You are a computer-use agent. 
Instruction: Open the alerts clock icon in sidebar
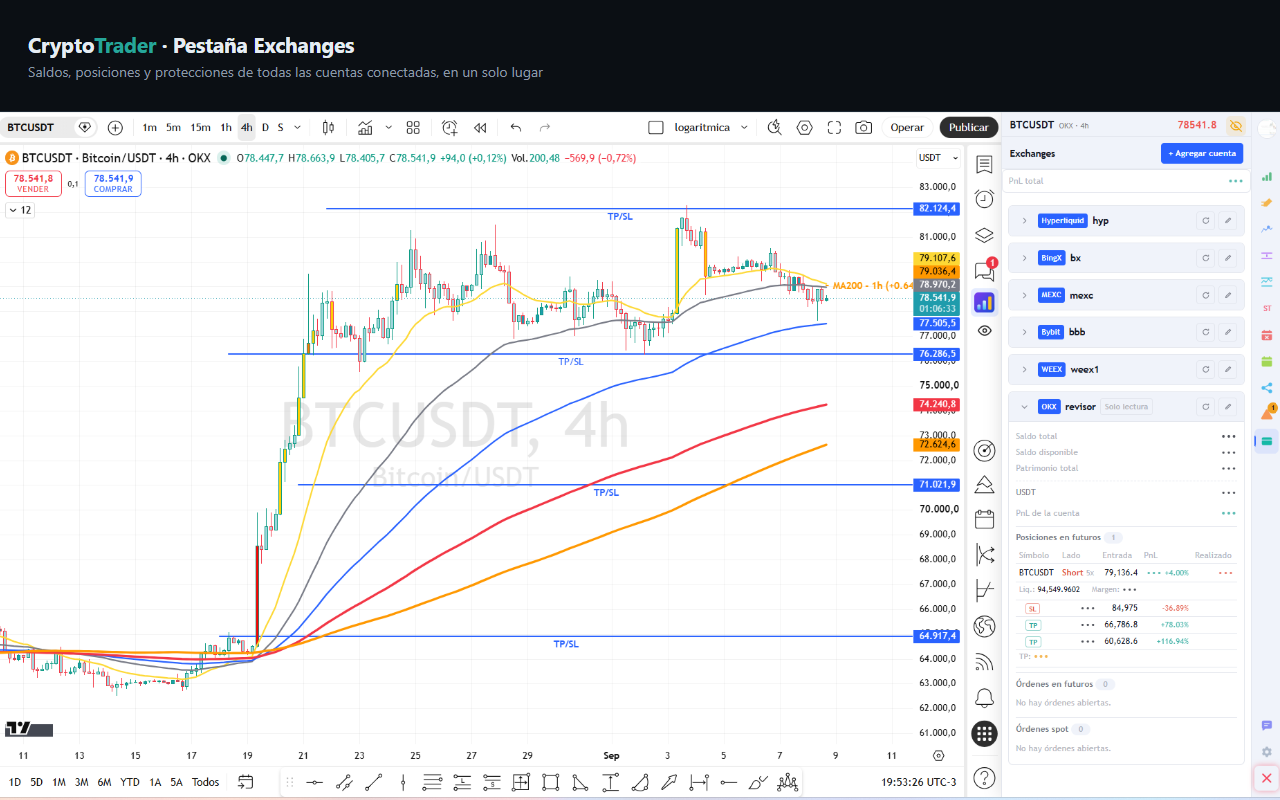[984, 199]
